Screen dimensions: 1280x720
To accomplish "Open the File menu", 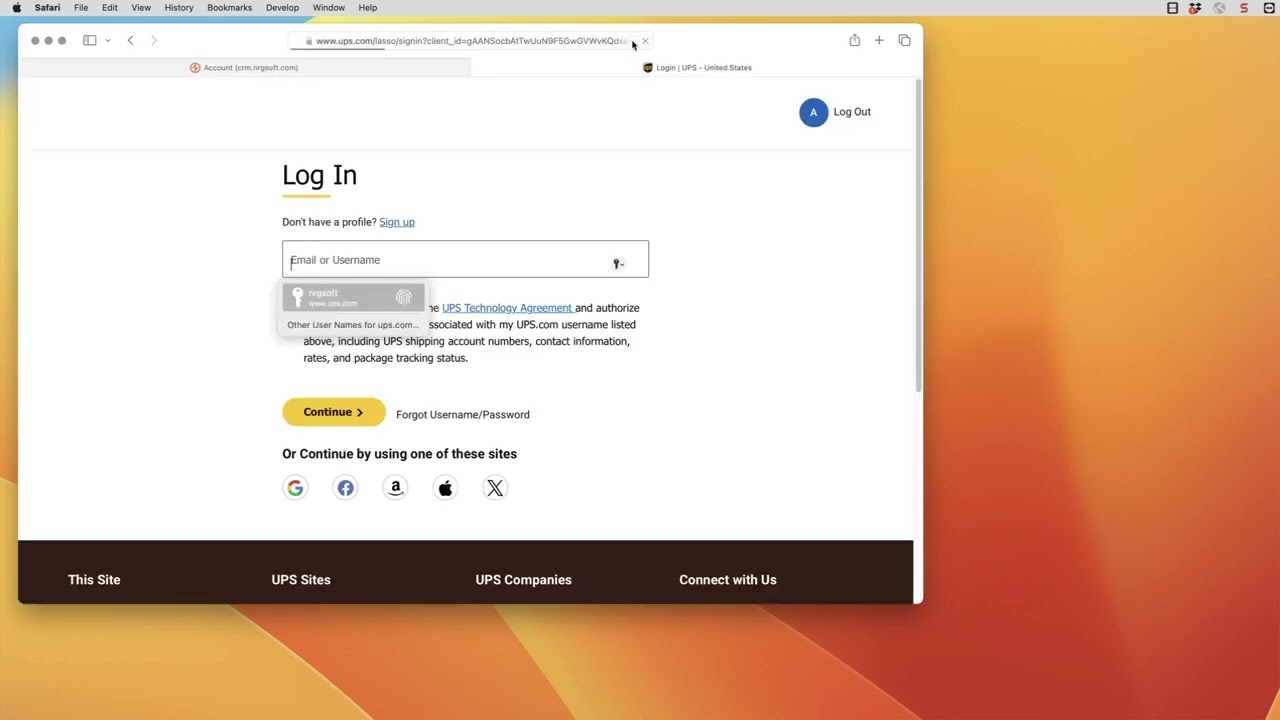I will point(81,8).
